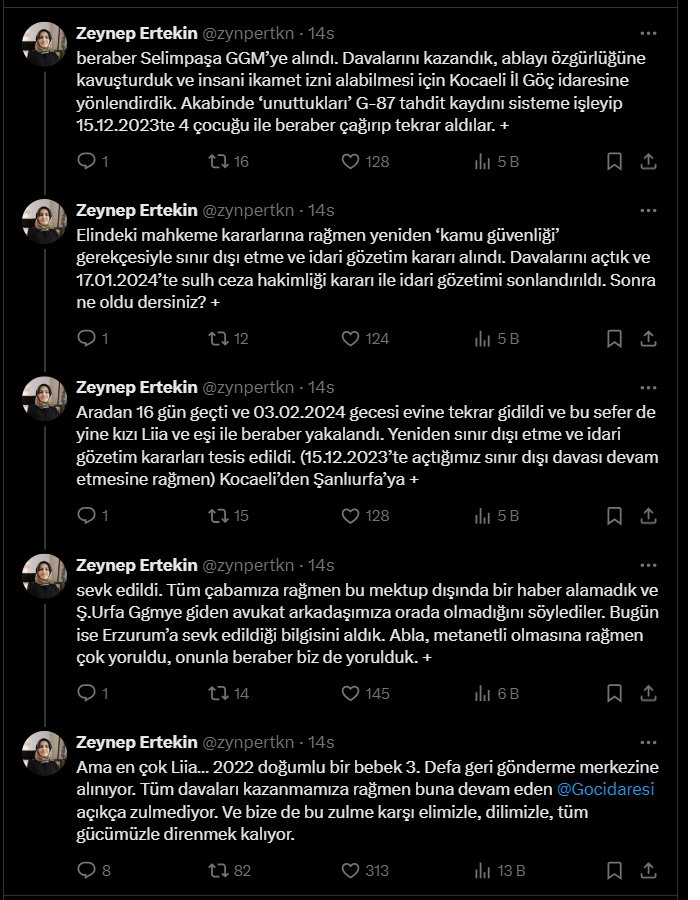The height and width of the screenshot is (900, 700).
Task: Open Zeynep Ertekin's profile from the first tweet
Action: pyautogui.click(x=136, y=33)
